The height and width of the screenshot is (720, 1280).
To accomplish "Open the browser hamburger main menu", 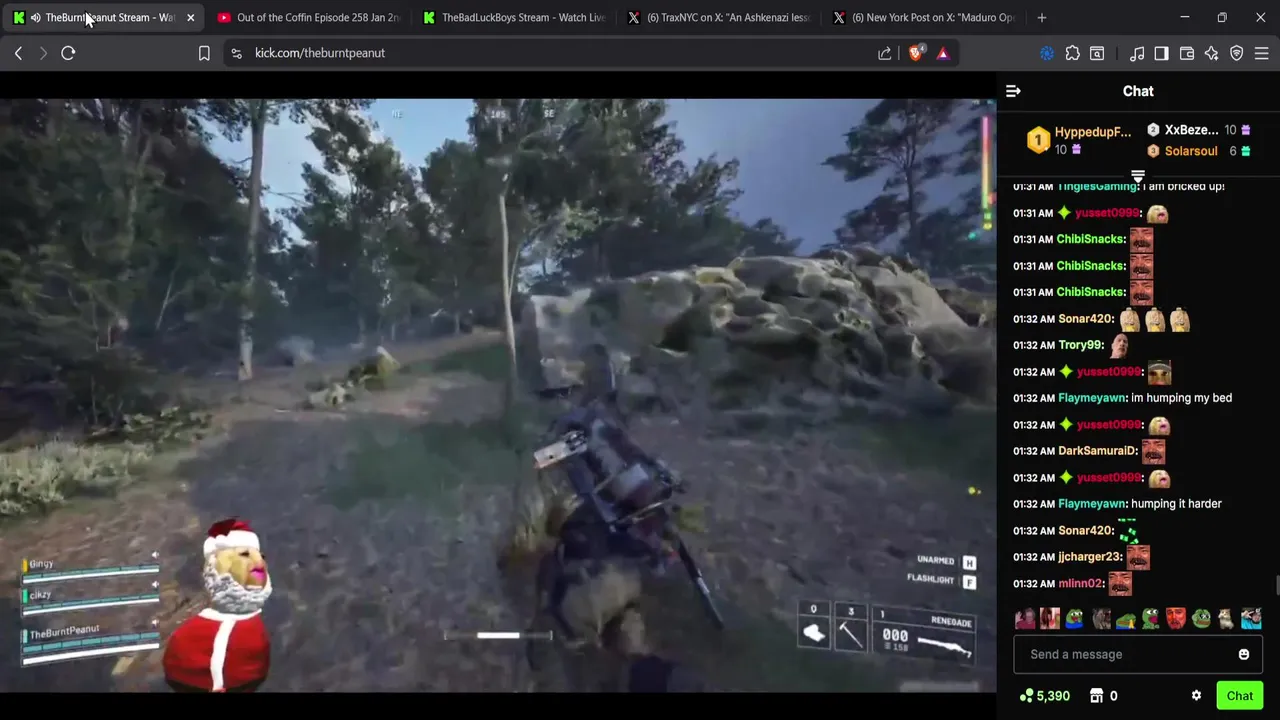I will 1262,53.
